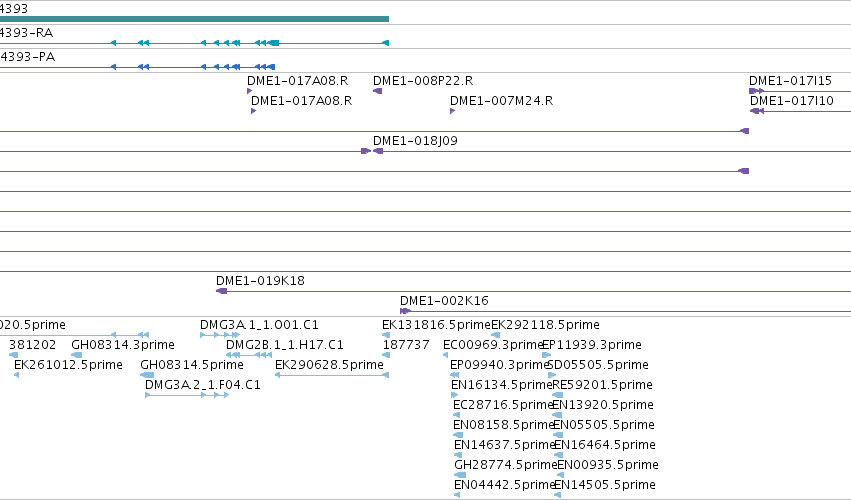851x500 pixels.
Task: Select the DMG3A.1_1.001.C1 feature
Action: point(220,336)
